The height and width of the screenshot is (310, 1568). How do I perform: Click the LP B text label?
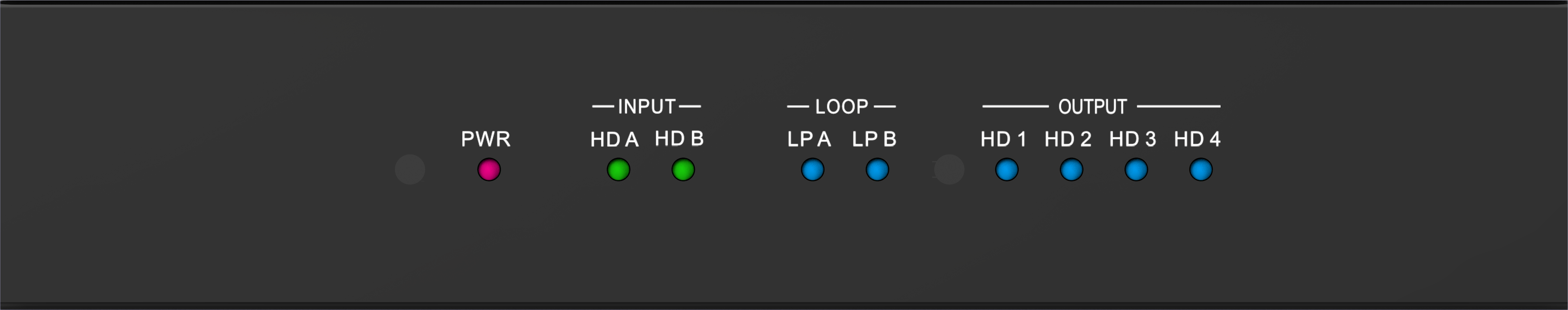coord(874,139)
